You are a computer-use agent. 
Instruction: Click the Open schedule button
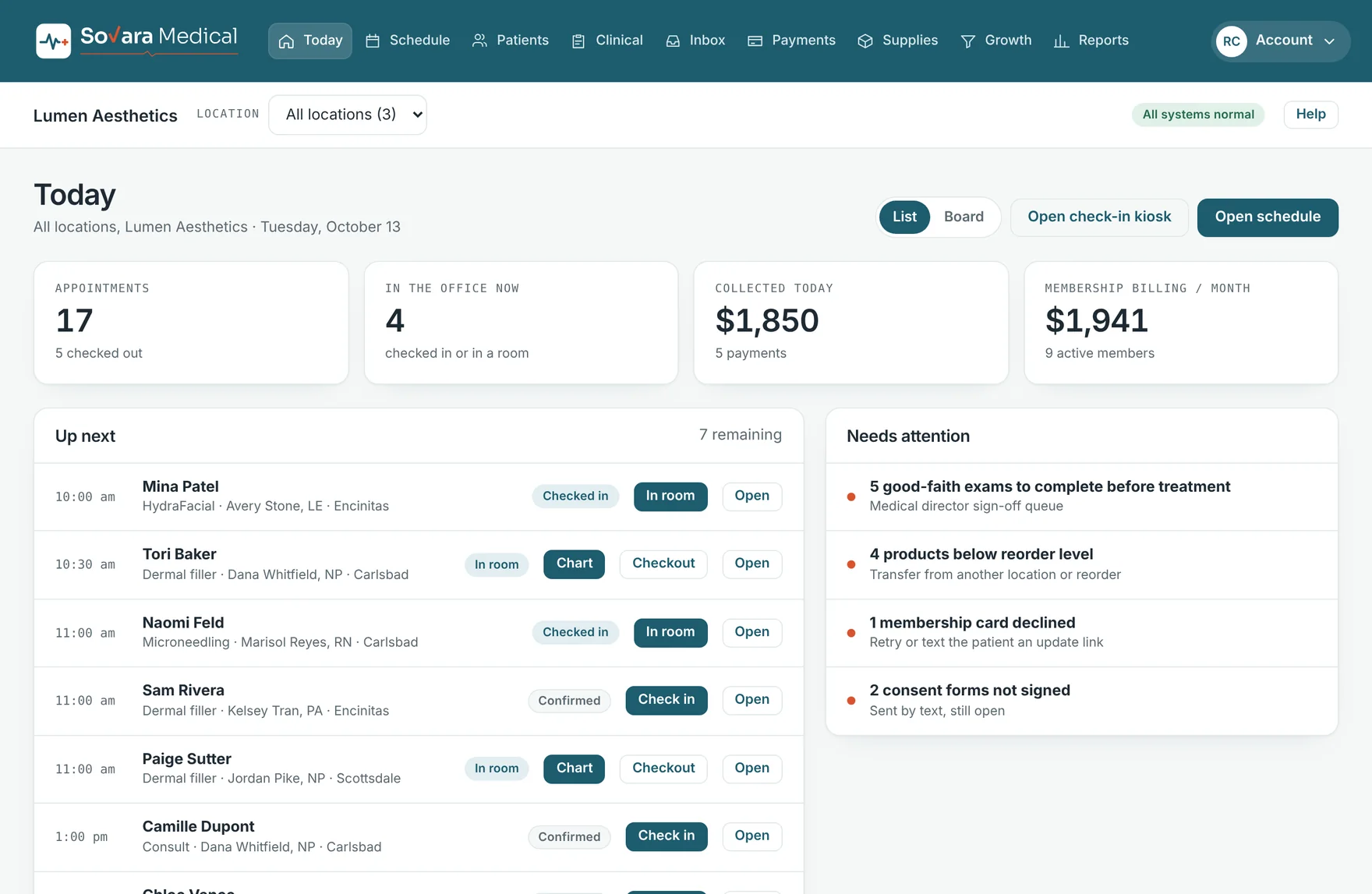coord(1268,217)
